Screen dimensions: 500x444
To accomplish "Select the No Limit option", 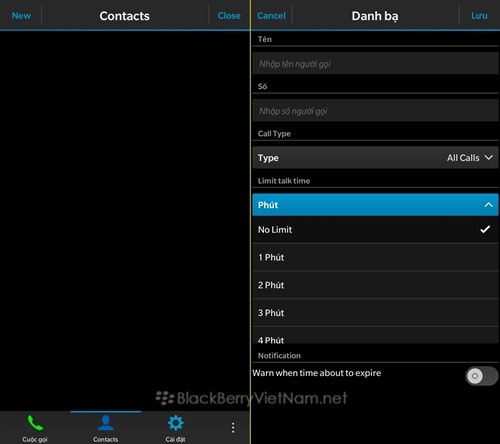I will click(x=375, y=230).
